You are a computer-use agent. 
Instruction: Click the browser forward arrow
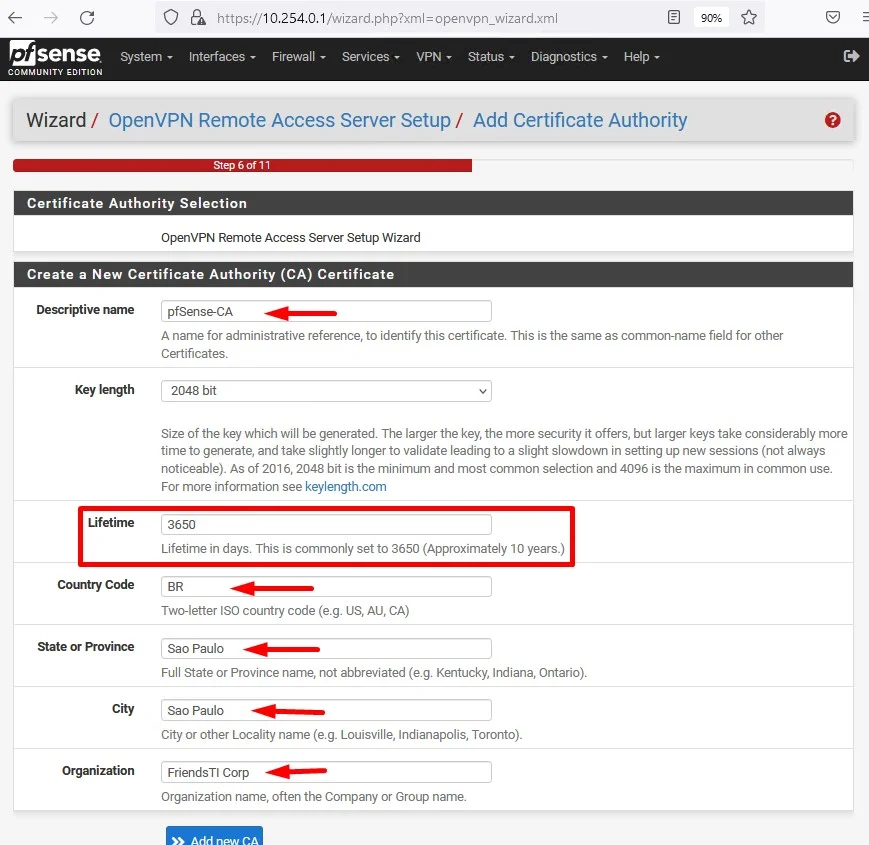click(51, 18)
